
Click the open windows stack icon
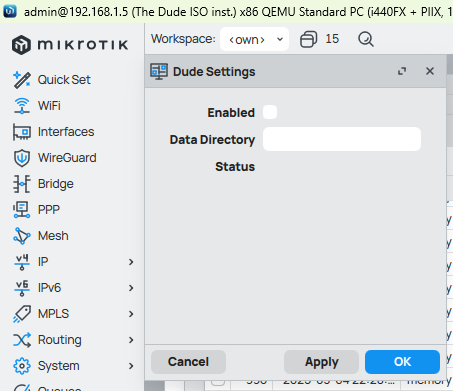[x=308, y=39]
